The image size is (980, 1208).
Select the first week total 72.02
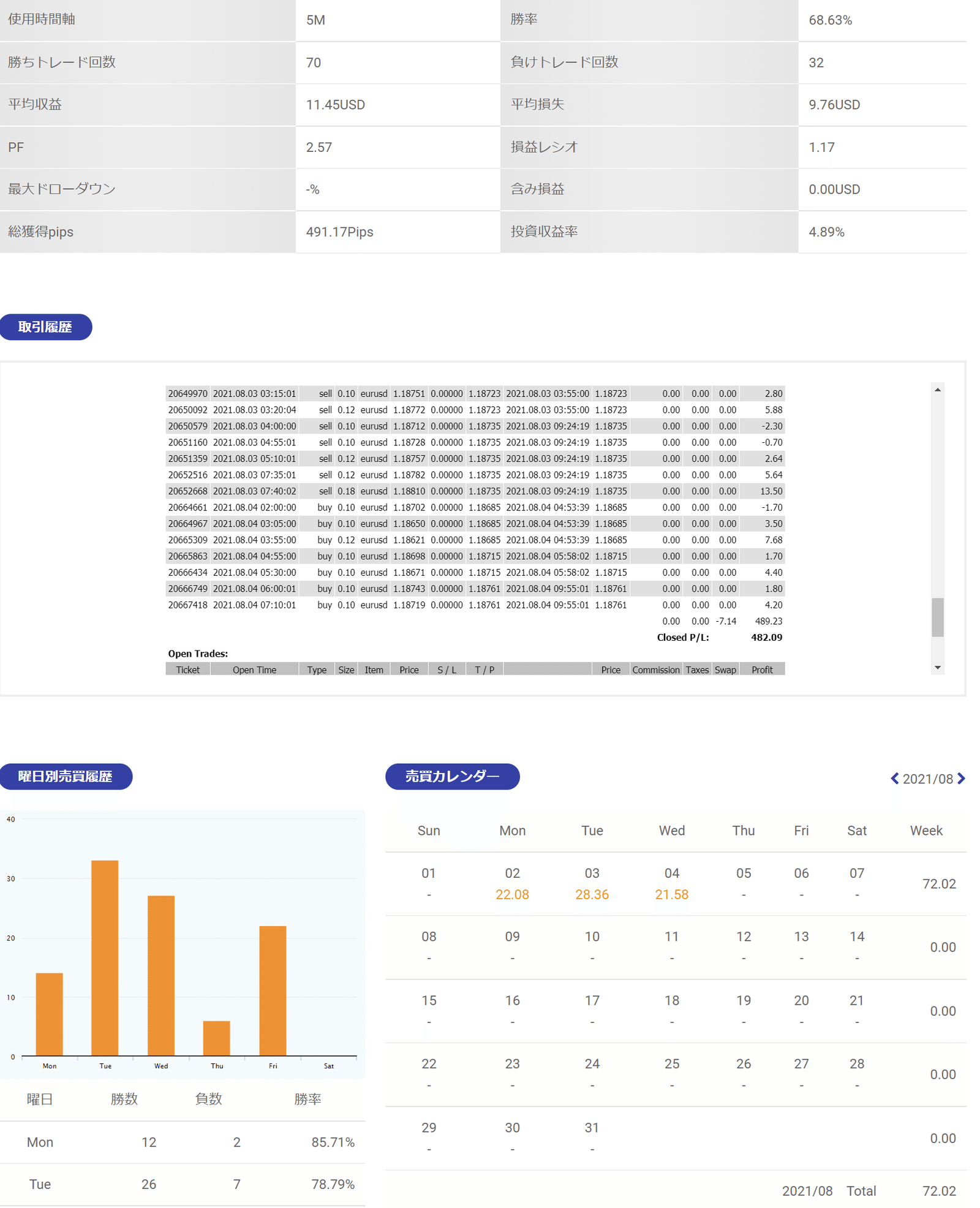[939, 884]
